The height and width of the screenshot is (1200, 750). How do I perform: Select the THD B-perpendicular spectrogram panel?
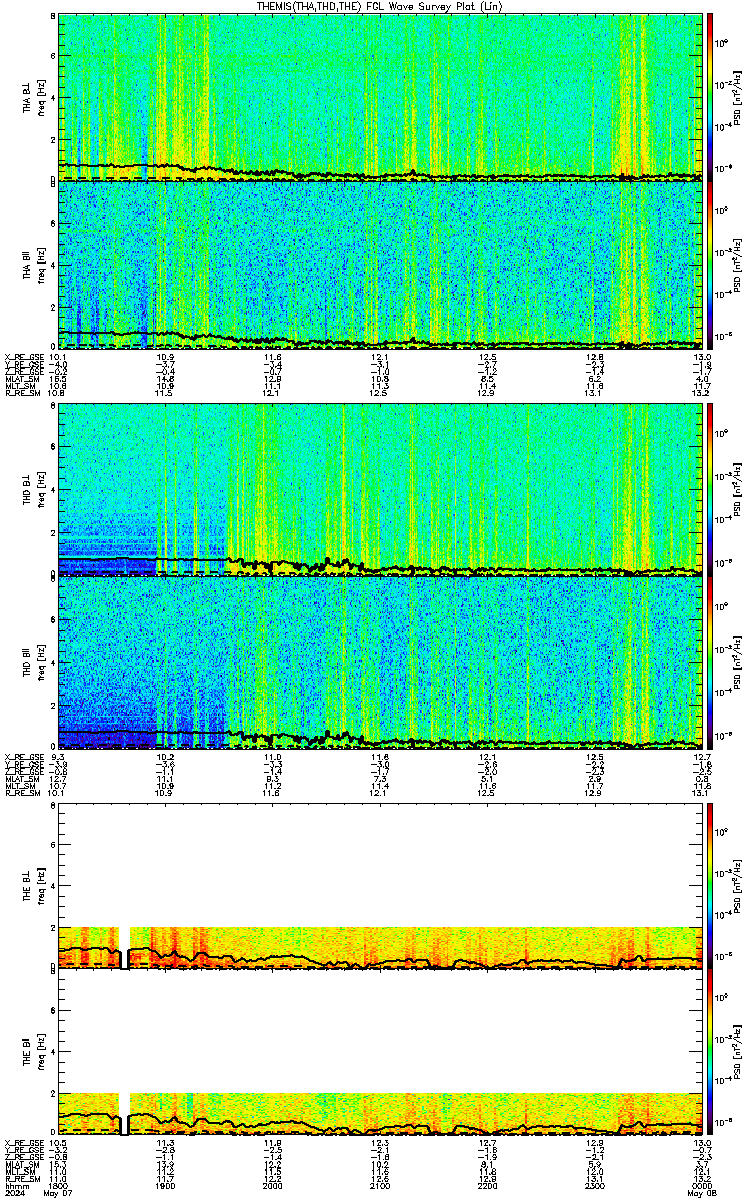(380, 489)
